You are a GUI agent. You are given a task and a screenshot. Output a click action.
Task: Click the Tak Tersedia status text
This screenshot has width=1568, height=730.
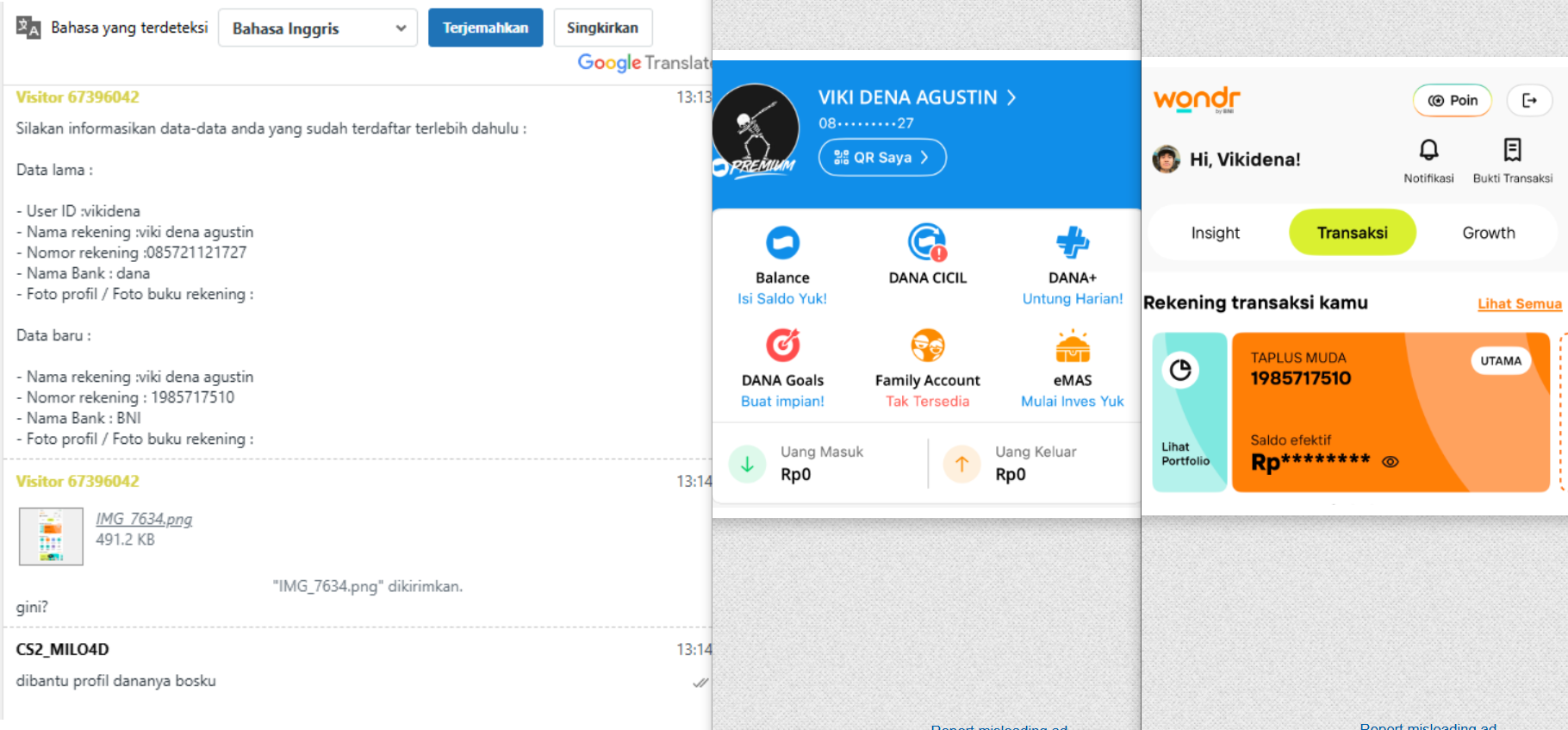coord(928,401)
